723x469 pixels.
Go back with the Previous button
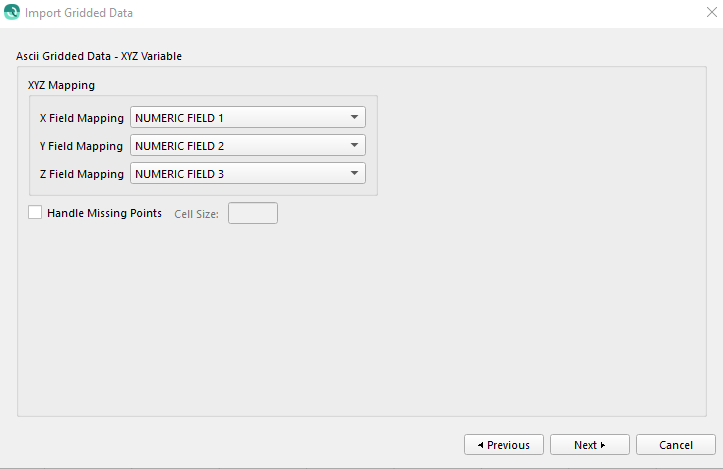click(x=504, y=445)
